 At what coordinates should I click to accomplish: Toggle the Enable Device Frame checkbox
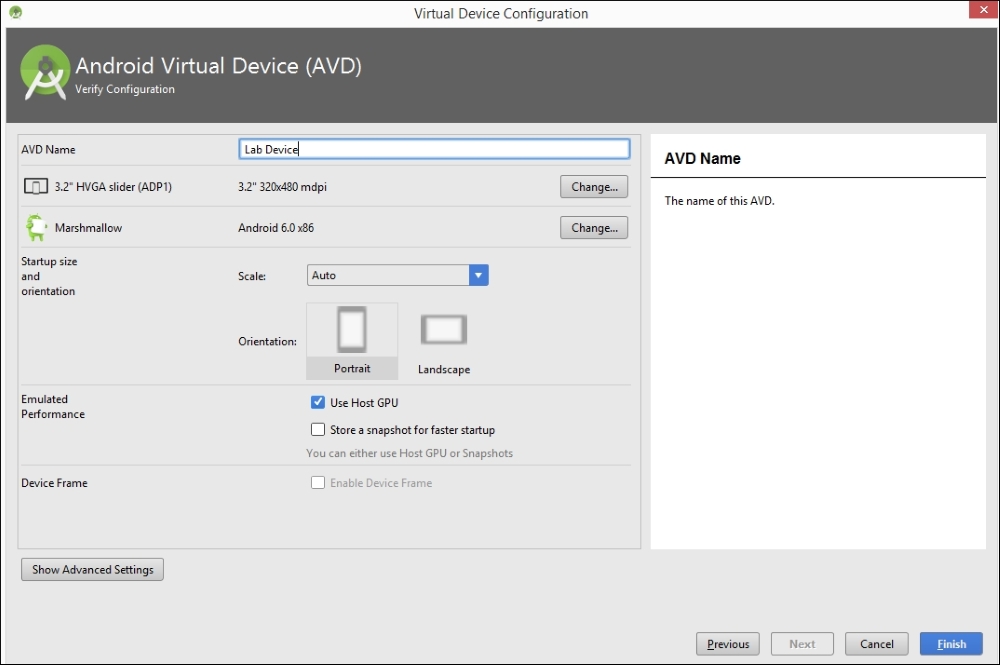[318, 483]
